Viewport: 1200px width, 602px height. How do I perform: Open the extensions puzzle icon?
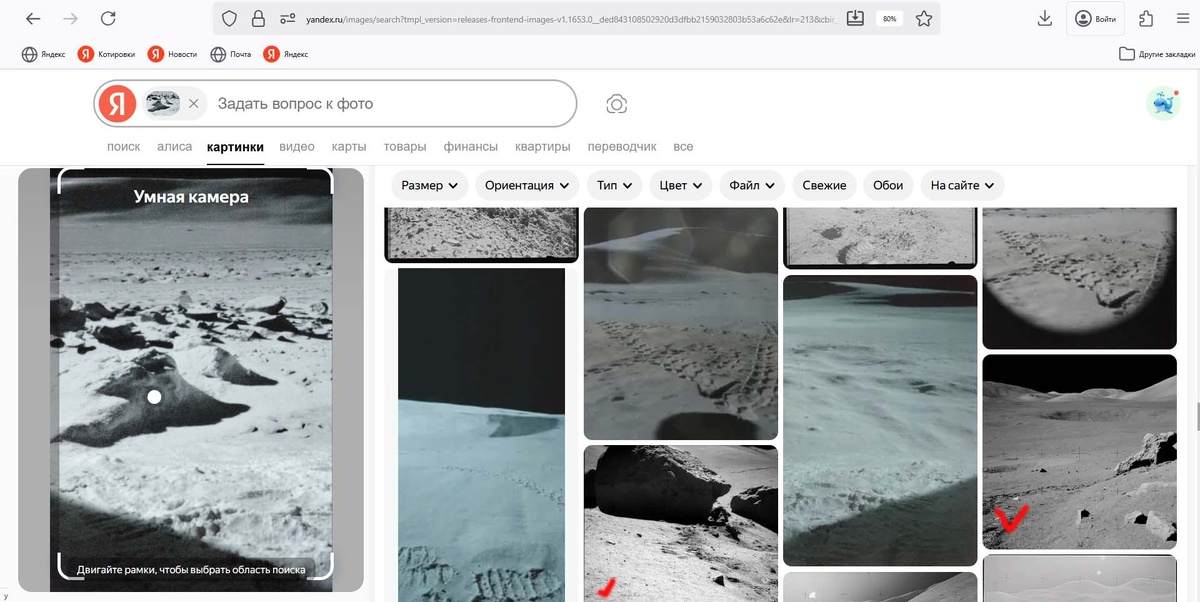[1146, 18]
